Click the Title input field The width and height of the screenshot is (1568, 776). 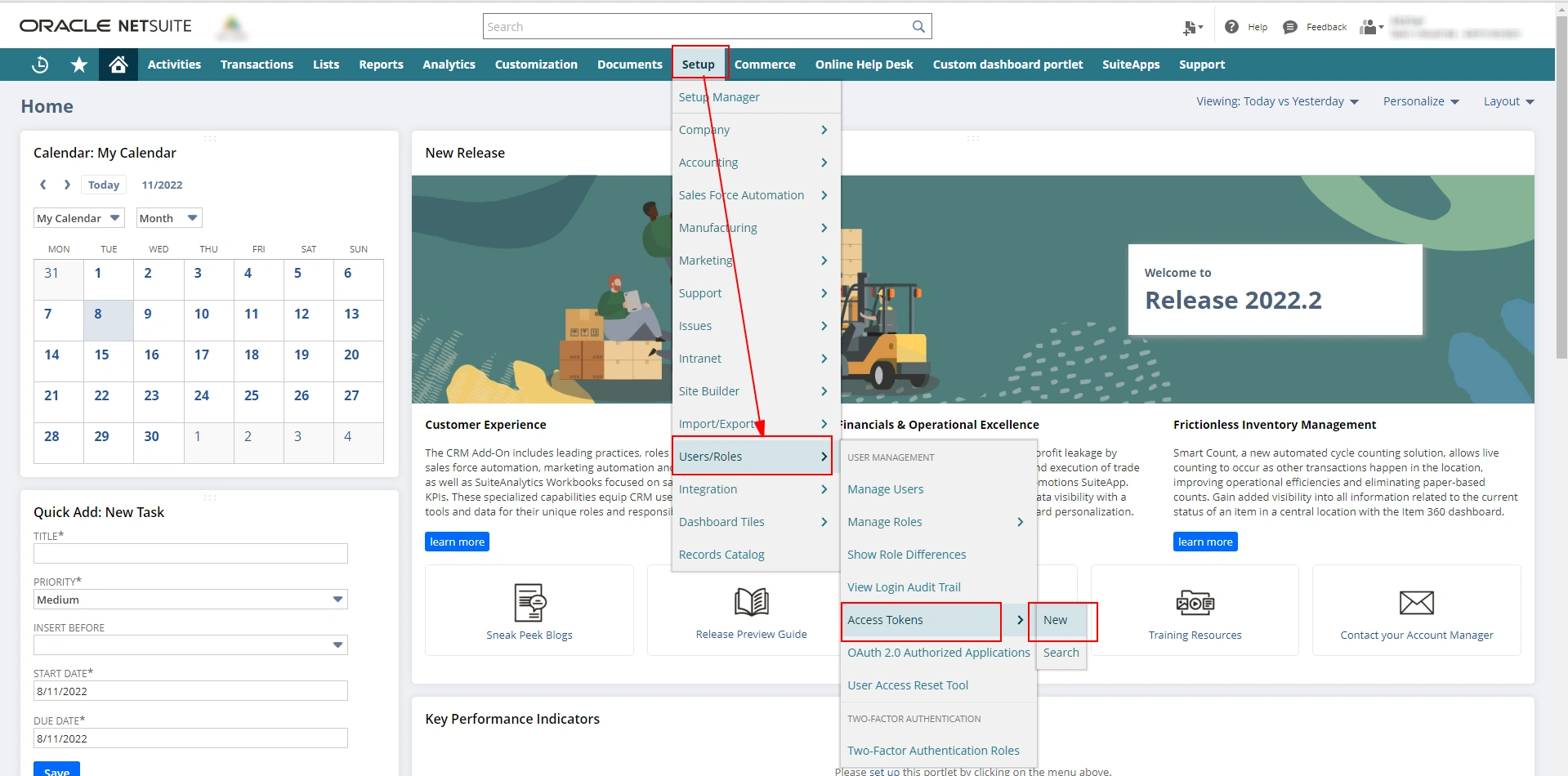(190, 554)
